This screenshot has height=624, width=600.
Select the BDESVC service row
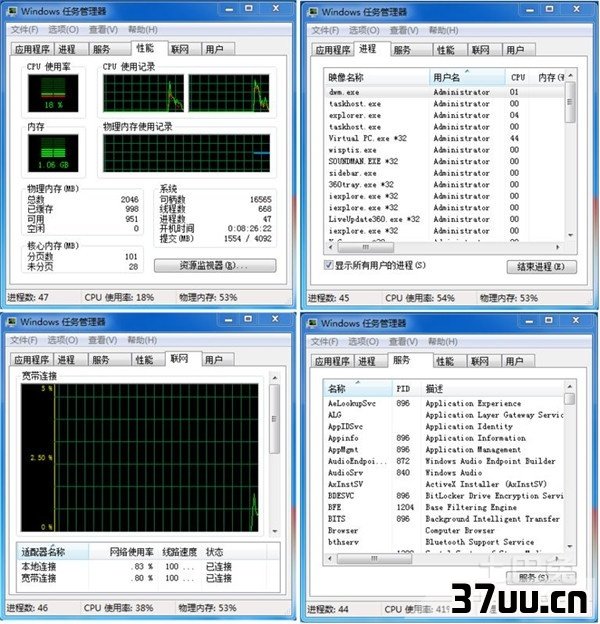tap(444, 496)
